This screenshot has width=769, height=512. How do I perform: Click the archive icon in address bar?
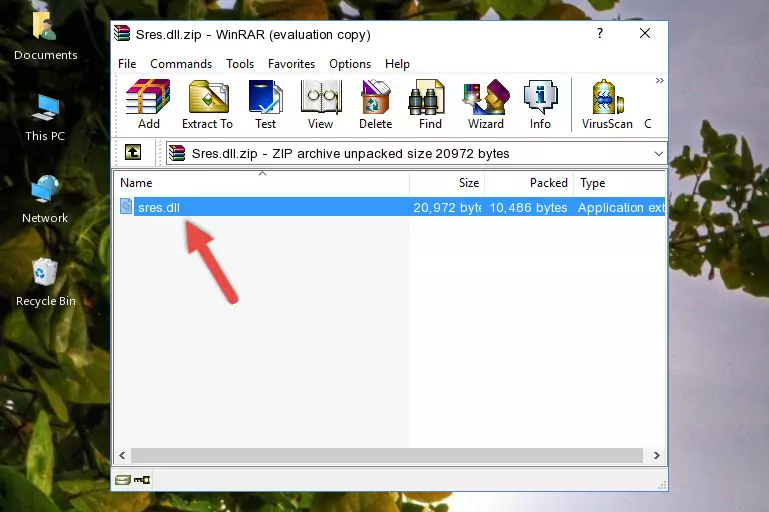coord(177,153)
